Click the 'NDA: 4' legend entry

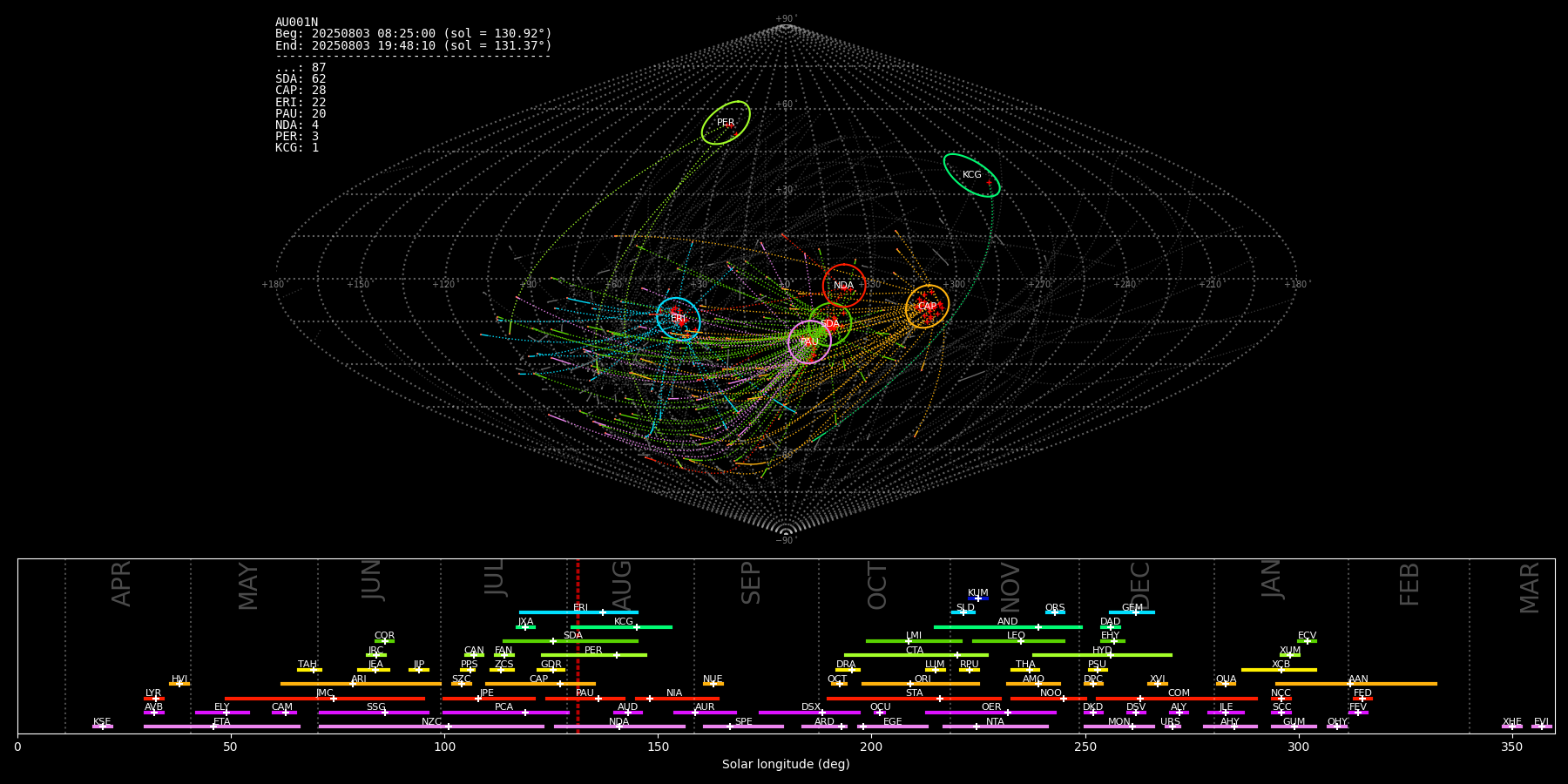(297, 125)
